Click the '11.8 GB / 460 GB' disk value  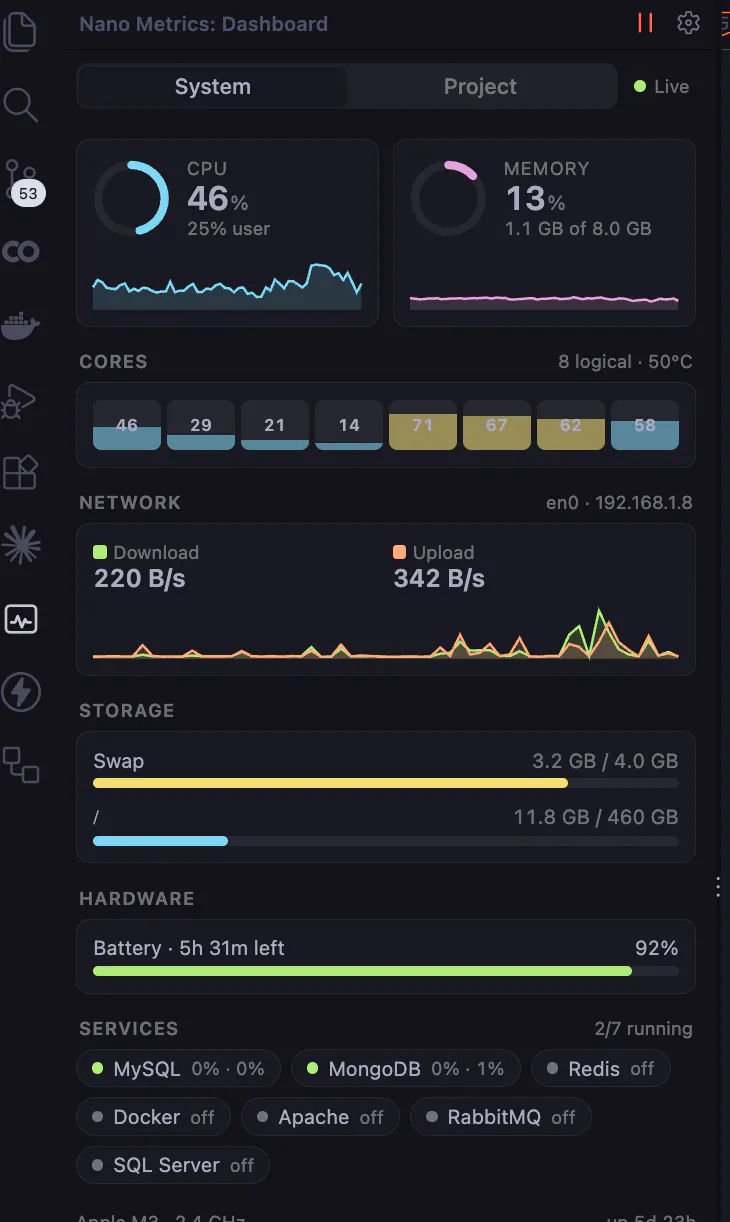(x=596, y=817)
